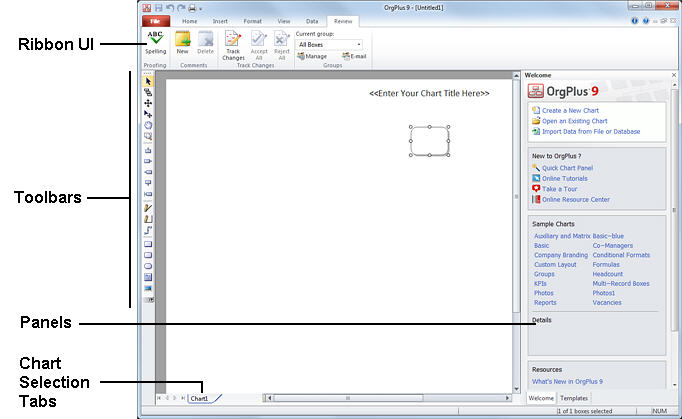Click Reject All changes
The width and height of the screenshot is (682, 419).
[x=282, y=45]
